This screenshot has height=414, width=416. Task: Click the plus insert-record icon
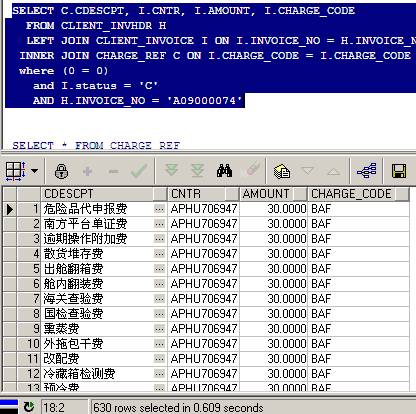pos(87,172)
